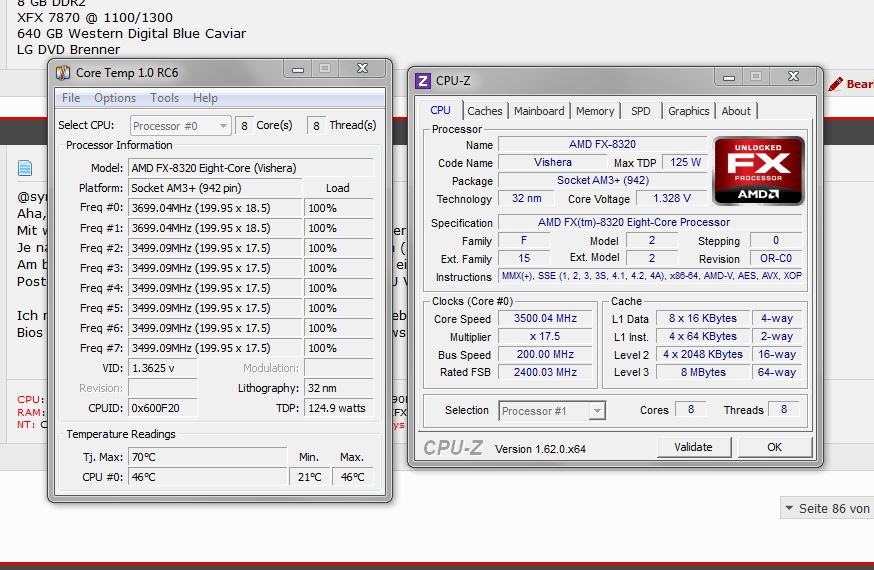The width and height of the screenshot is (874, 570).
Task: Click the CPUID value 0x600F20
Action: click(x=163, y=408)
